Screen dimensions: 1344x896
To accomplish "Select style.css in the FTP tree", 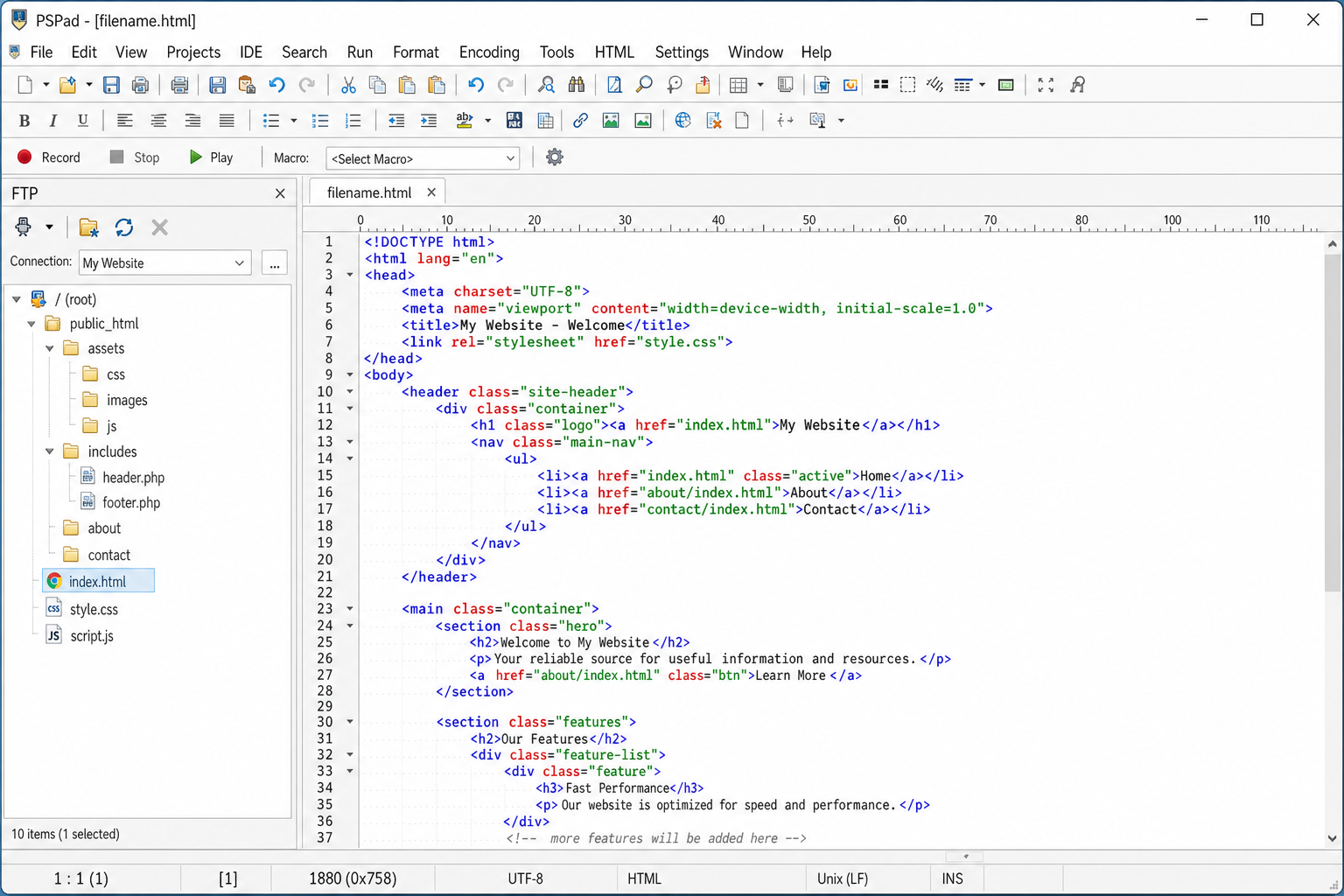I will click(82, 609).
